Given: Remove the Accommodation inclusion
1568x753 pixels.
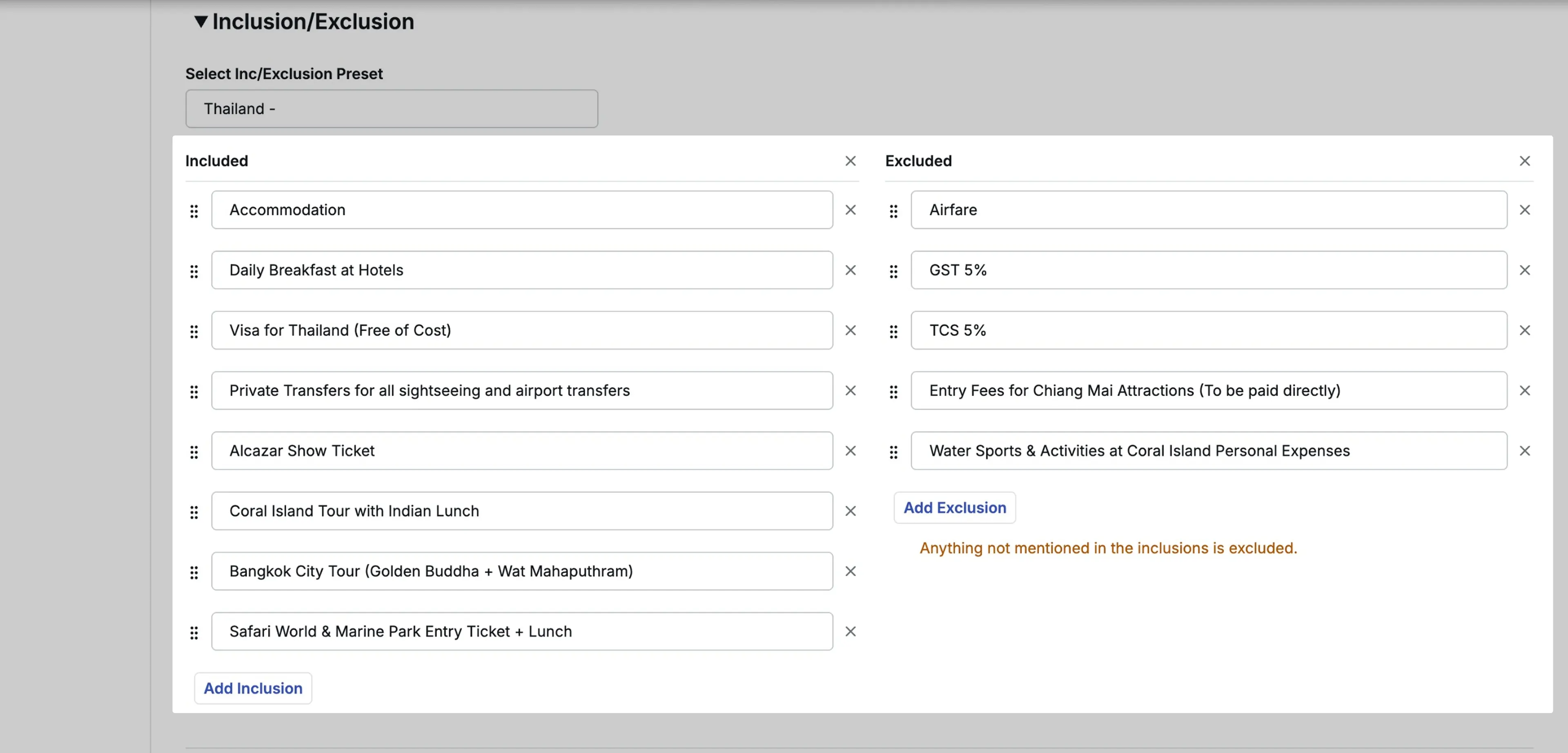Looking at the screenshot, I should point(850,209).
